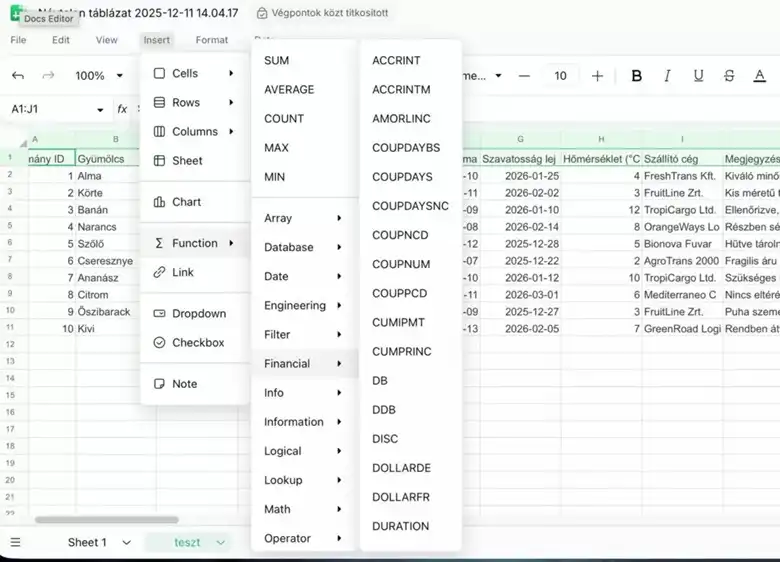Apply underline formatting from toolbar
Screen dimensions: 780x562
pos(699,76)
